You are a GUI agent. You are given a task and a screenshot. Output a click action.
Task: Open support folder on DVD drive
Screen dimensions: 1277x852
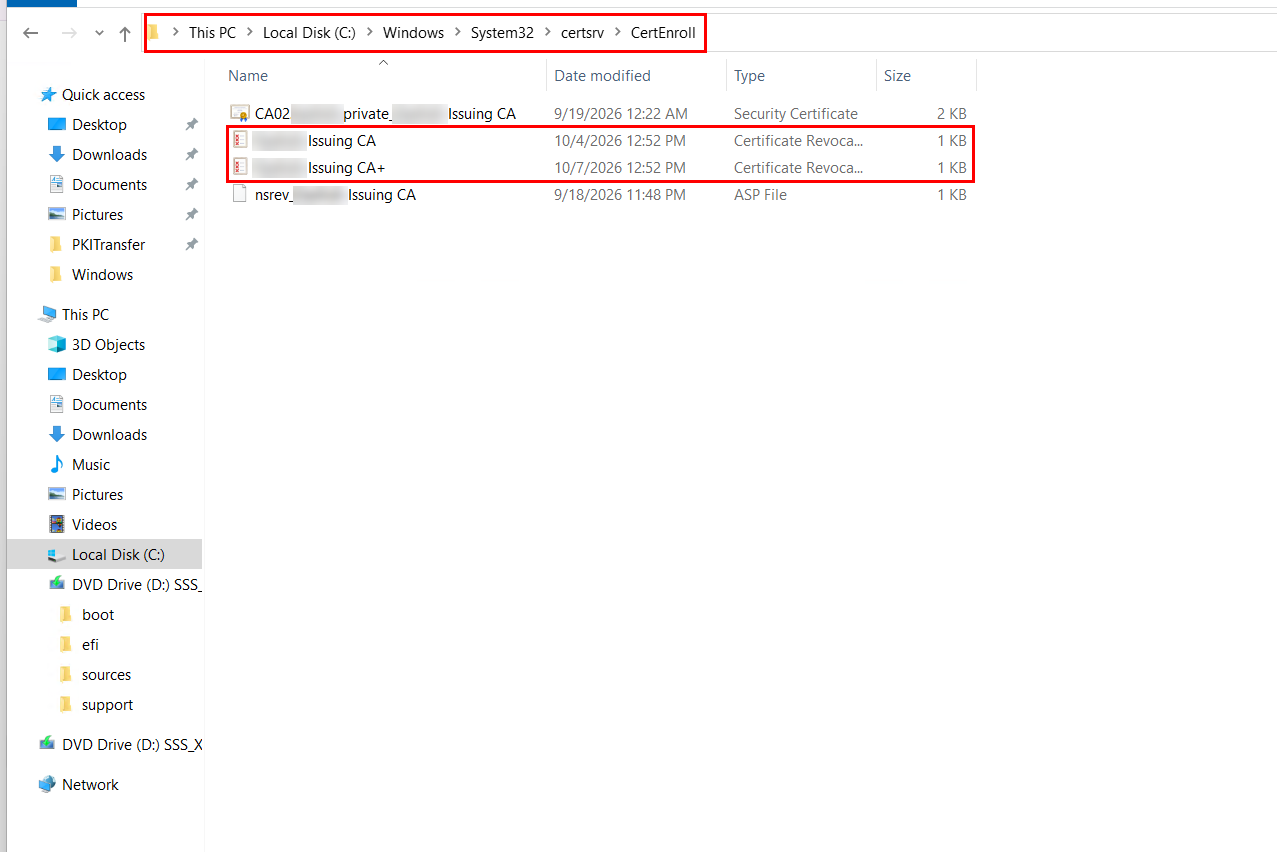(x=107, y=705)
